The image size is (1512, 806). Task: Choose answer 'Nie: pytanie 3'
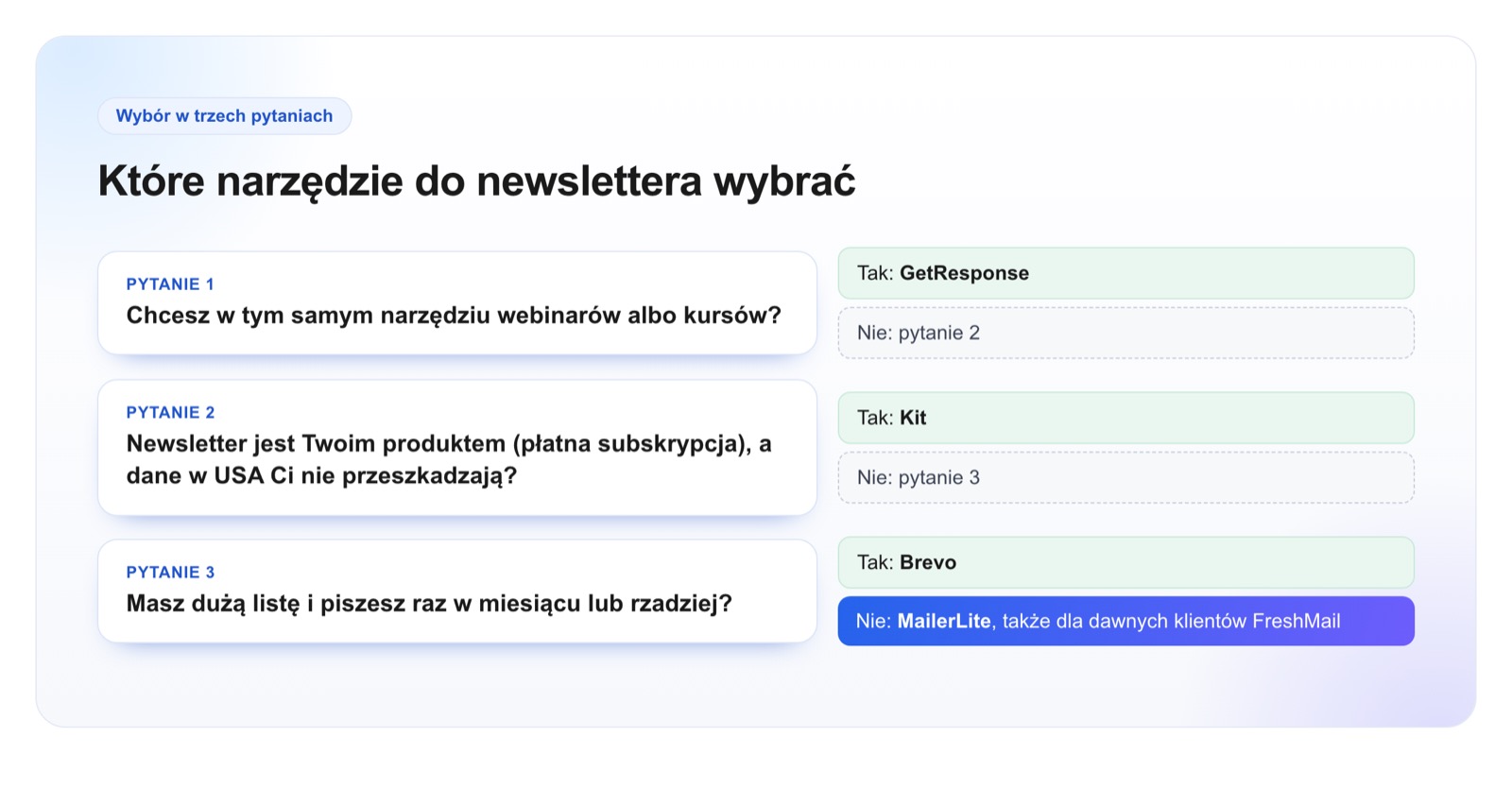point(1125,477)
